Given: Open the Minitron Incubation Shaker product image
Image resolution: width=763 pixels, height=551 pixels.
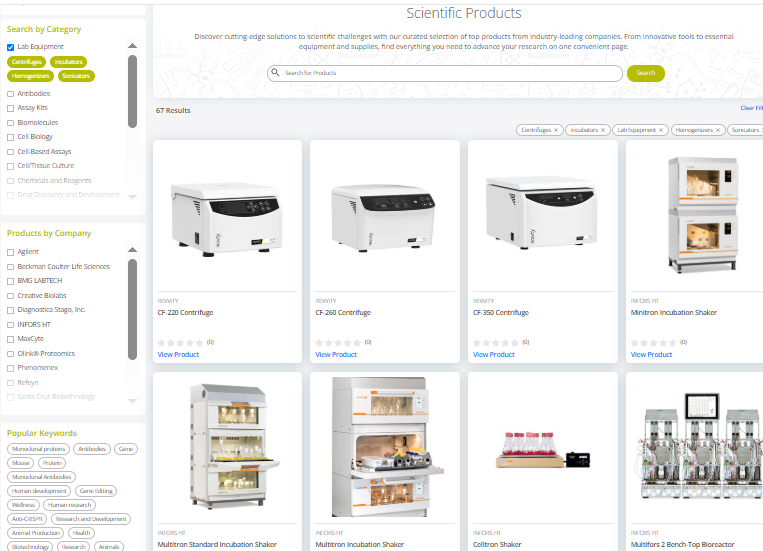Looking at the screenshot, I should click(x=703, y=215).
